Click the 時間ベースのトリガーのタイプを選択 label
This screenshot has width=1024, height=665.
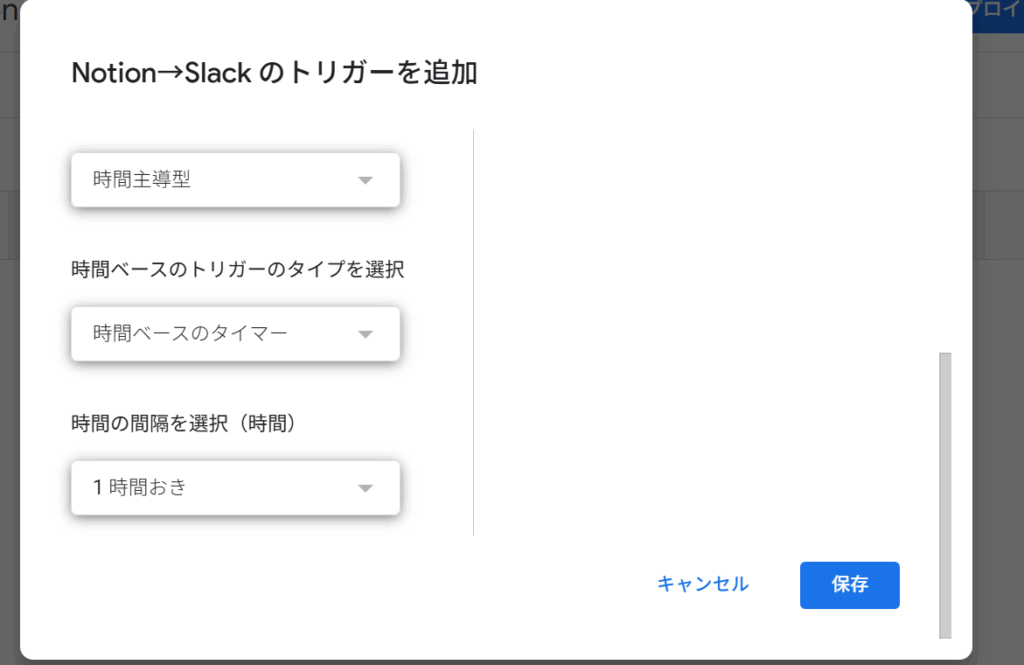coord(238,269)
